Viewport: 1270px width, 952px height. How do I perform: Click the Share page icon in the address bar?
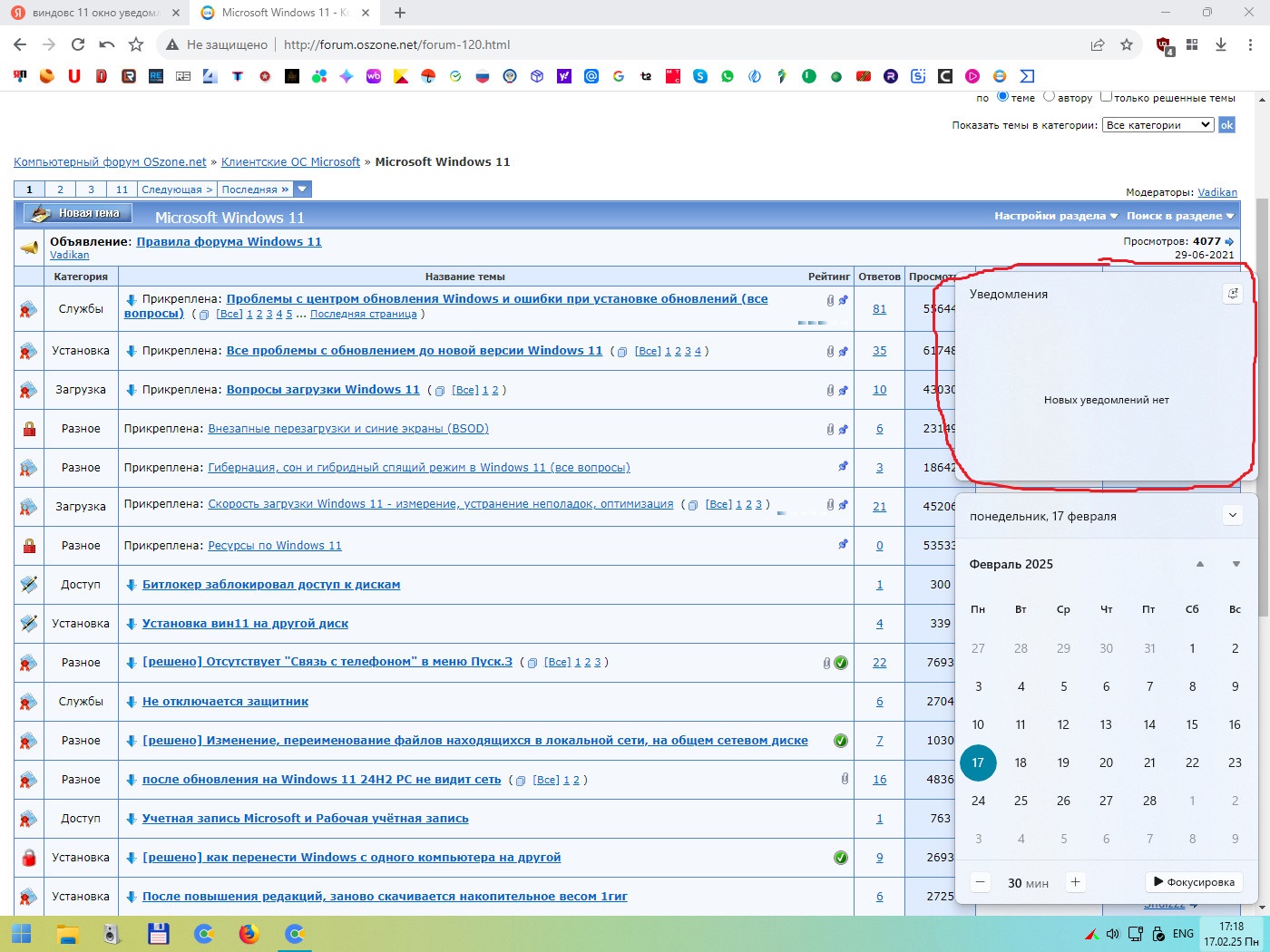click(1098, 44)
